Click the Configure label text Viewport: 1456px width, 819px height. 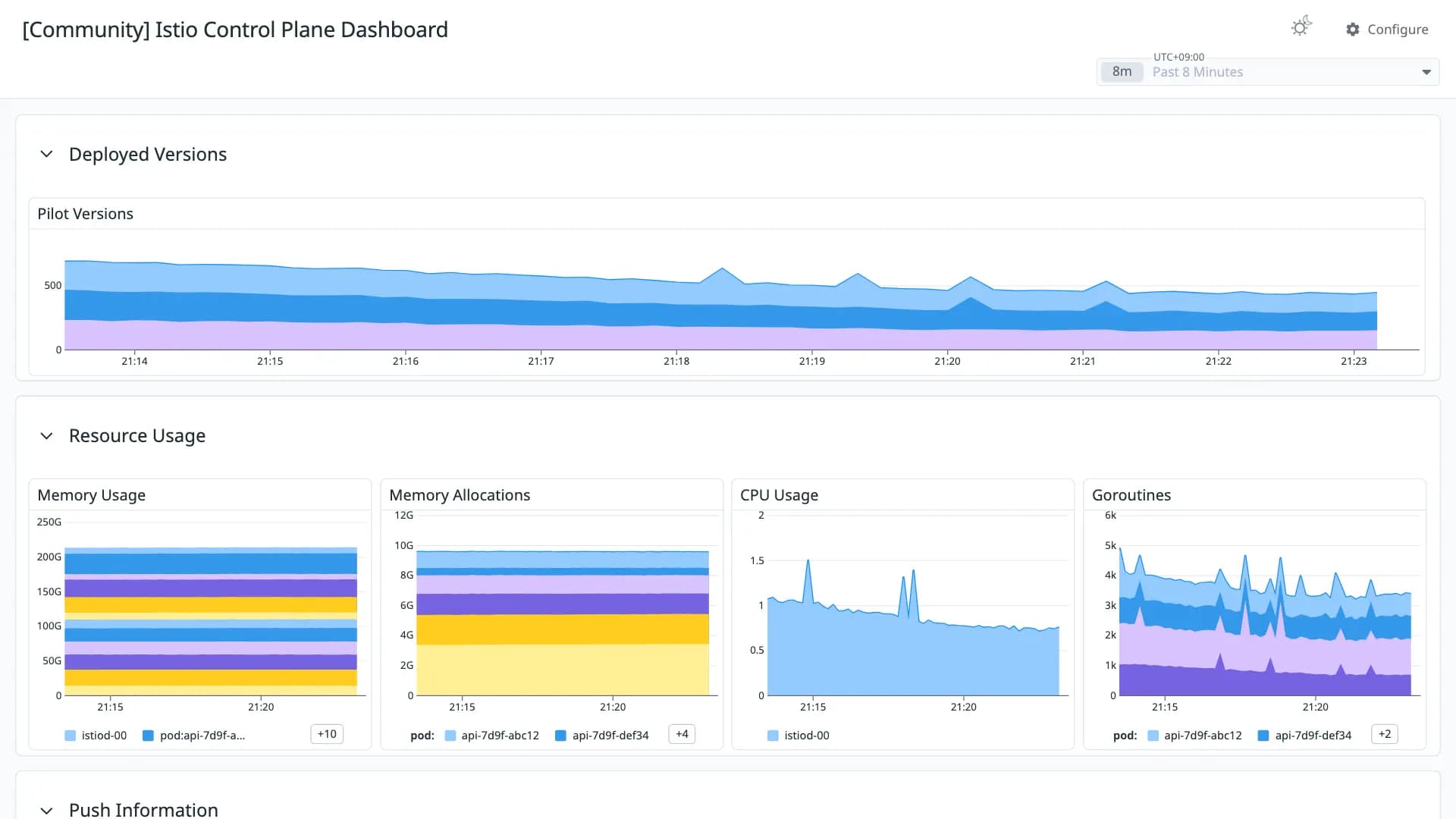tap(1398, 30)
